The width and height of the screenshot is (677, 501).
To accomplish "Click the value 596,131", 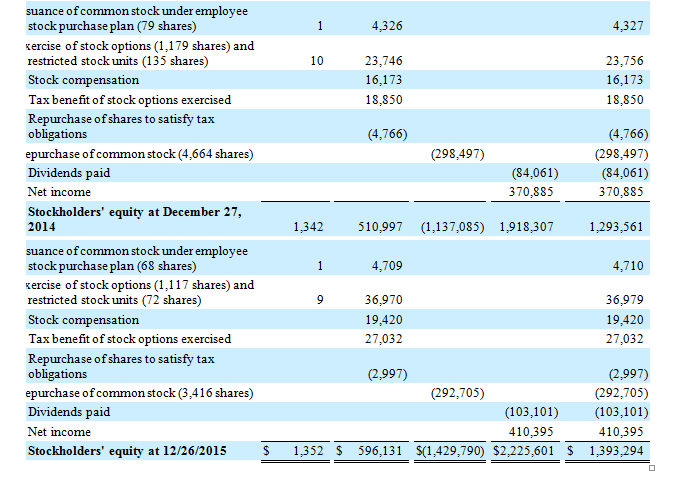I will click(x=380, y=451).
